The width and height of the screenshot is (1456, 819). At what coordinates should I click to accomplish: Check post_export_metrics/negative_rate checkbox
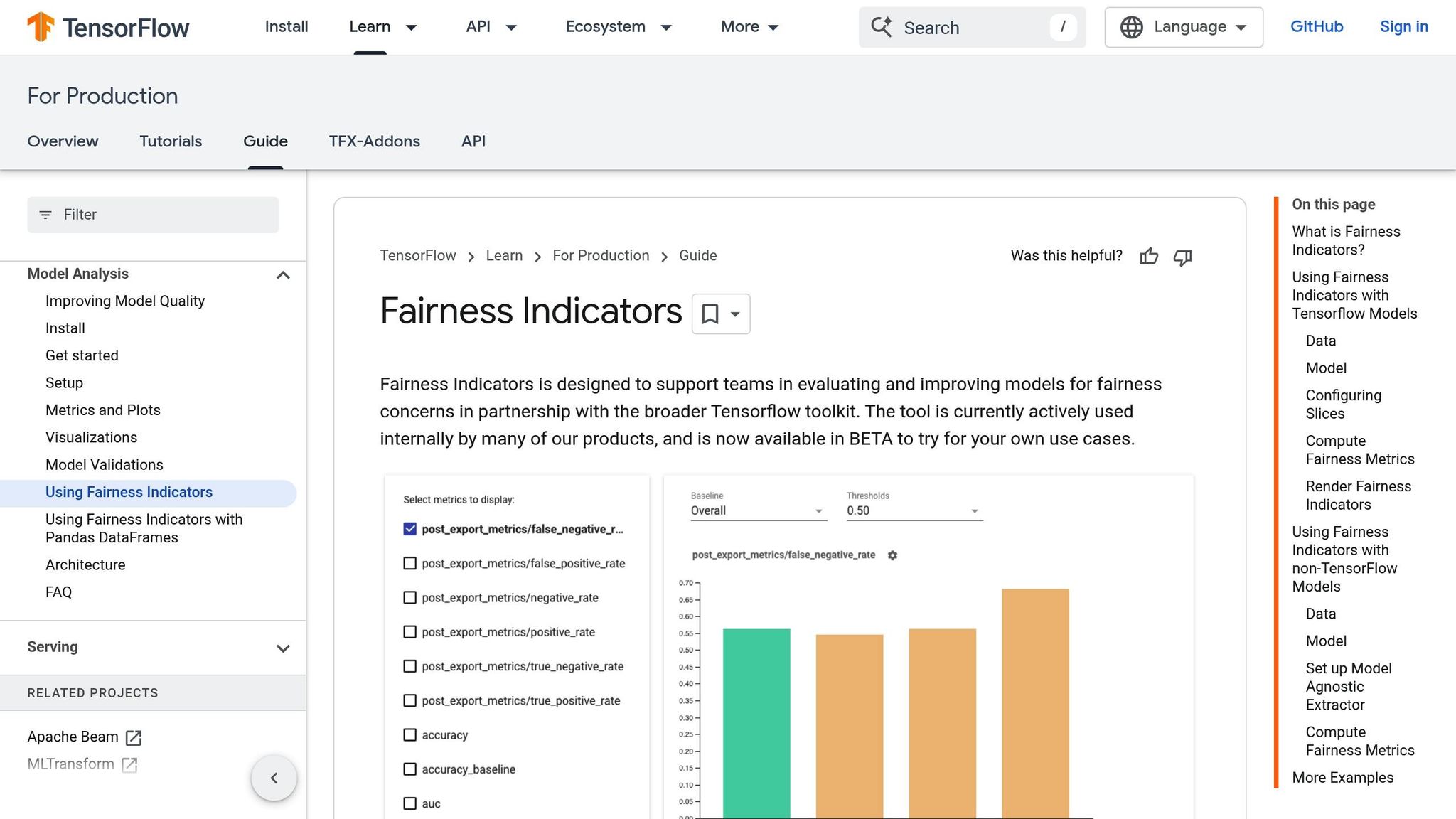[409, 598]
